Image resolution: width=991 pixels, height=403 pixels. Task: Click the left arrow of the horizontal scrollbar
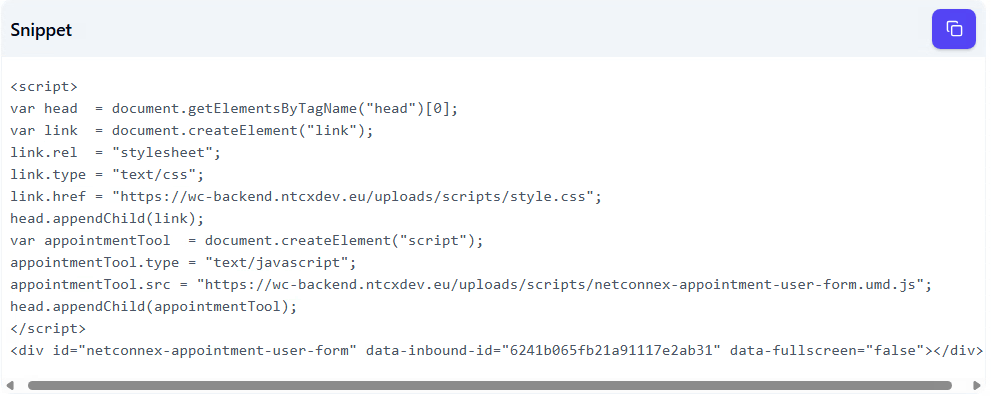tap(9, 385)
